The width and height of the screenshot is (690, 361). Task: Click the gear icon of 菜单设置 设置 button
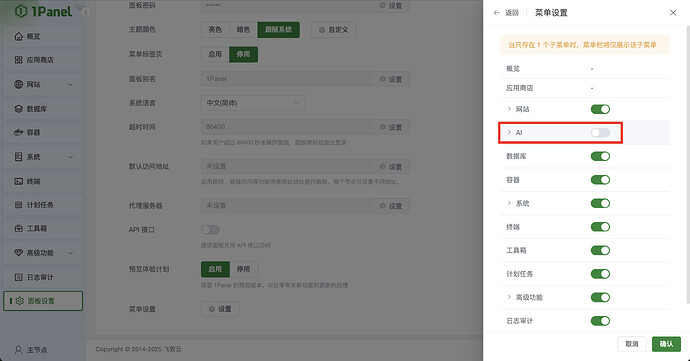[212, 309]
